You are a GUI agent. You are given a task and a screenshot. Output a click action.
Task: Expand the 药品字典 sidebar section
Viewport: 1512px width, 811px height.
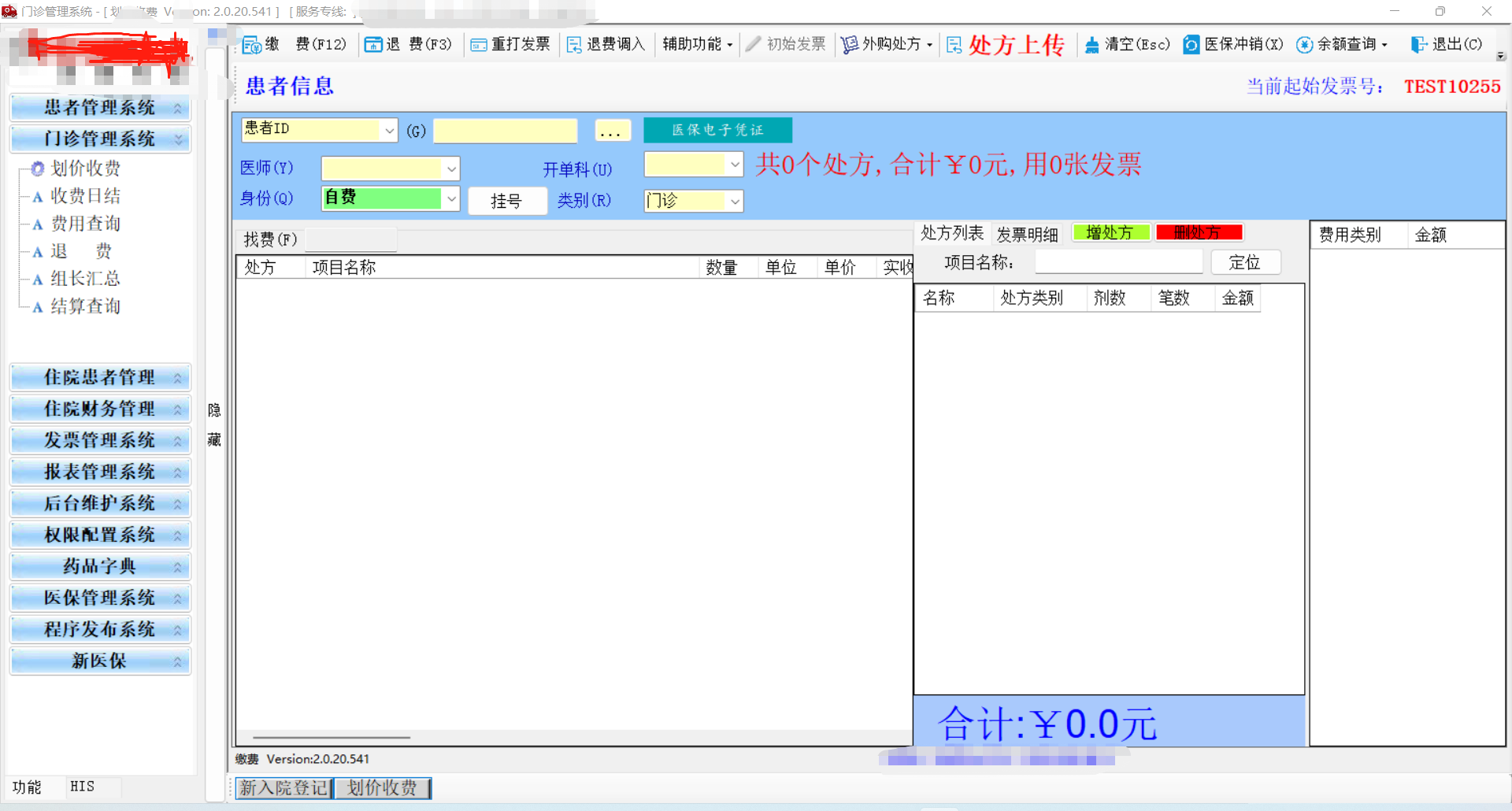pos(100,567)
